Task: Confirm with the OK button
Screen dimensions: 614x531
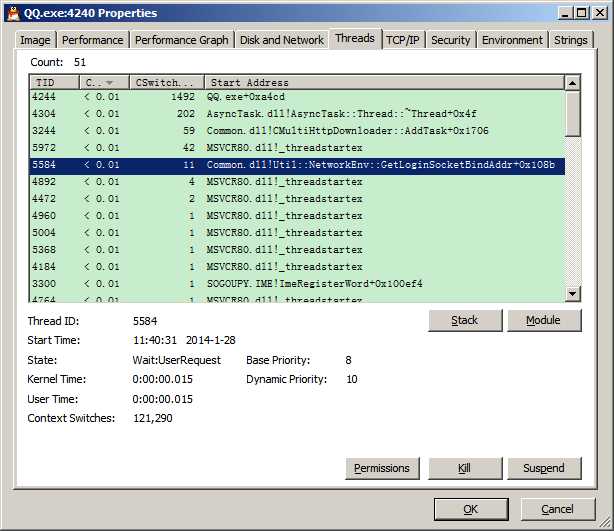Action: 471,509
